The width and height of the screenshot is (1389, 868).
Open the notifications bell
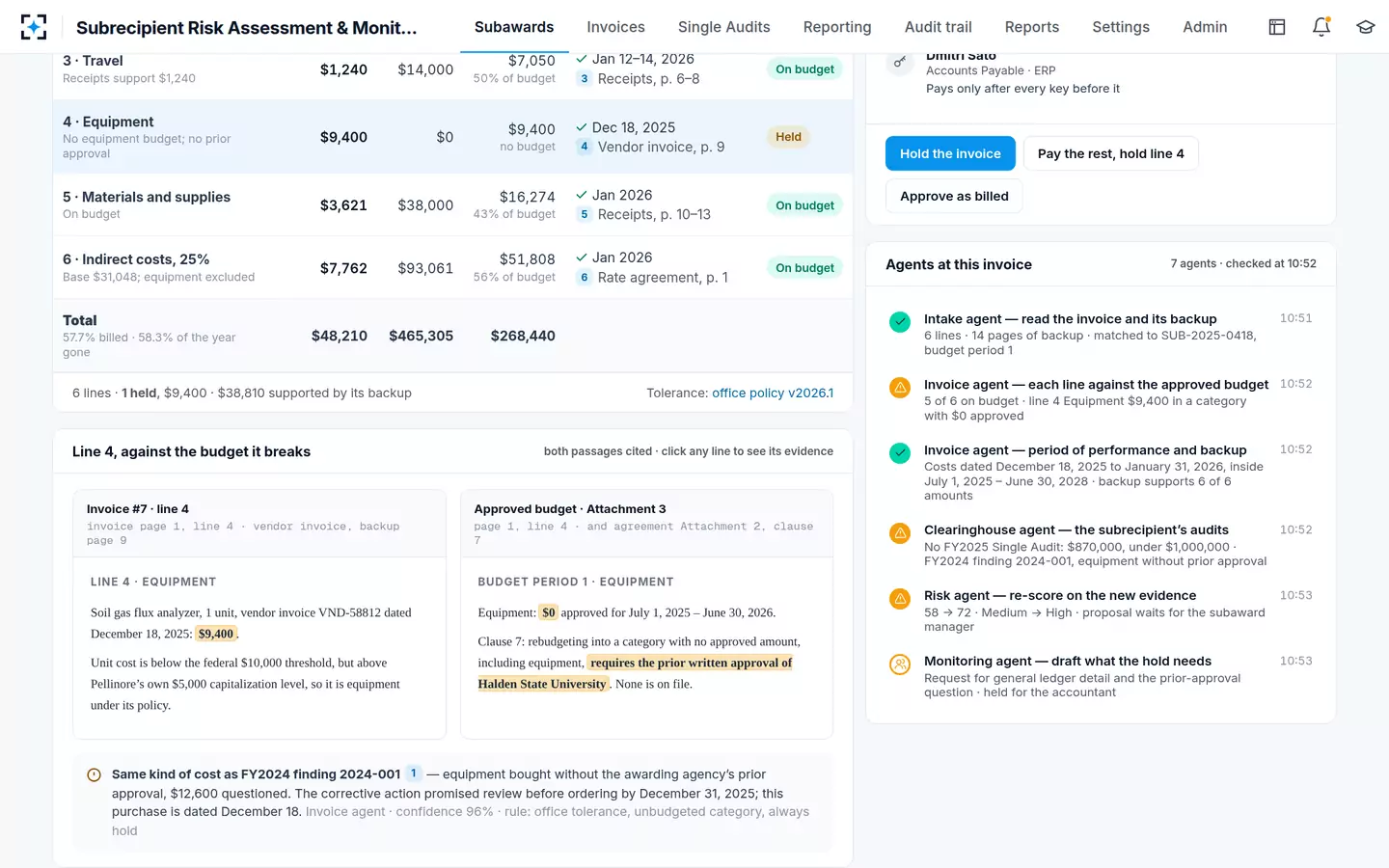pos(1321,27)
